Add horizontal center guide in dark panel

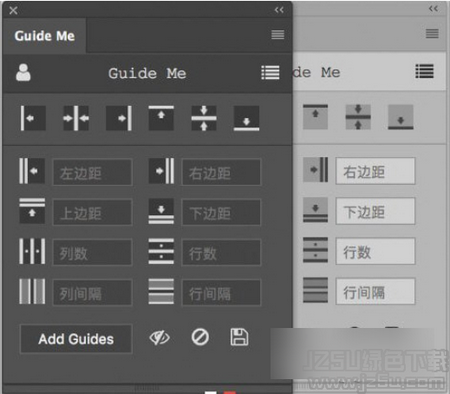click(204, 118)
